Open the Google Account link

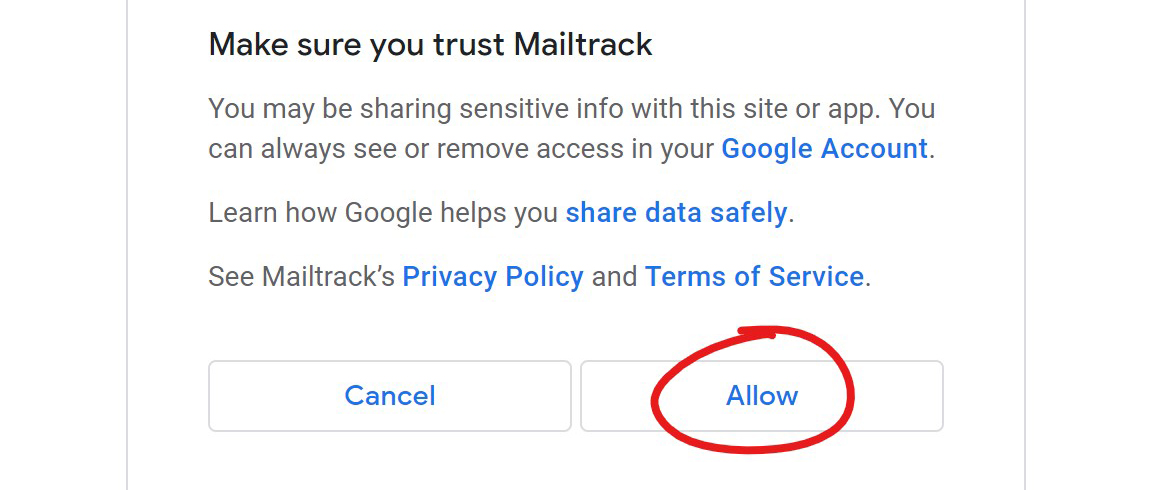click(x=824, y=149)
